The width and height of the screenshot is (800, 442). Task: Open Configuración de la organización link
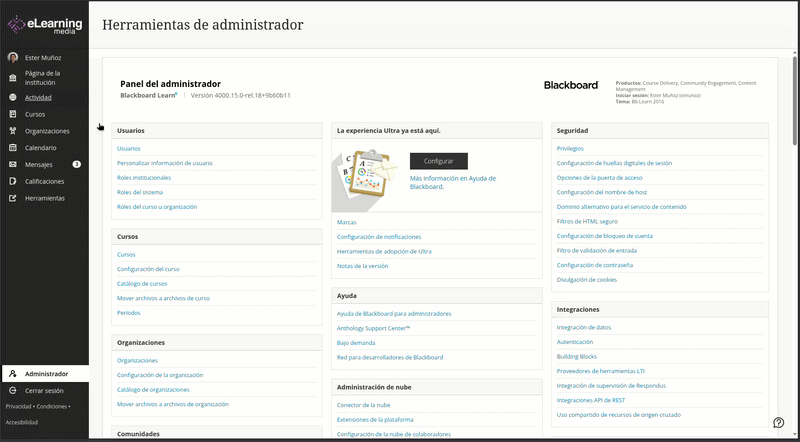160,375
